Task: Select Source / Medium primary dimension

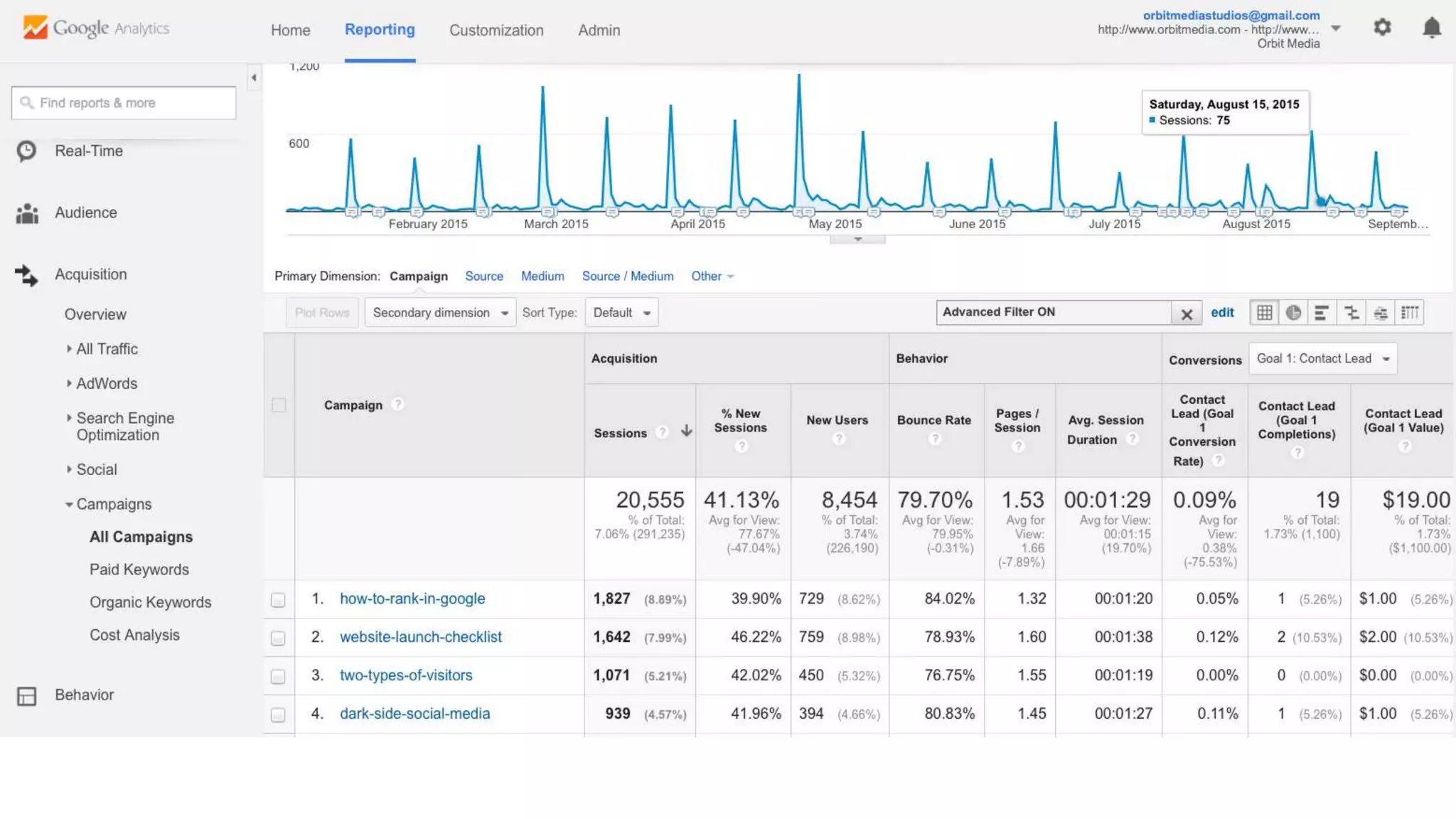Action: pos(627,277)
